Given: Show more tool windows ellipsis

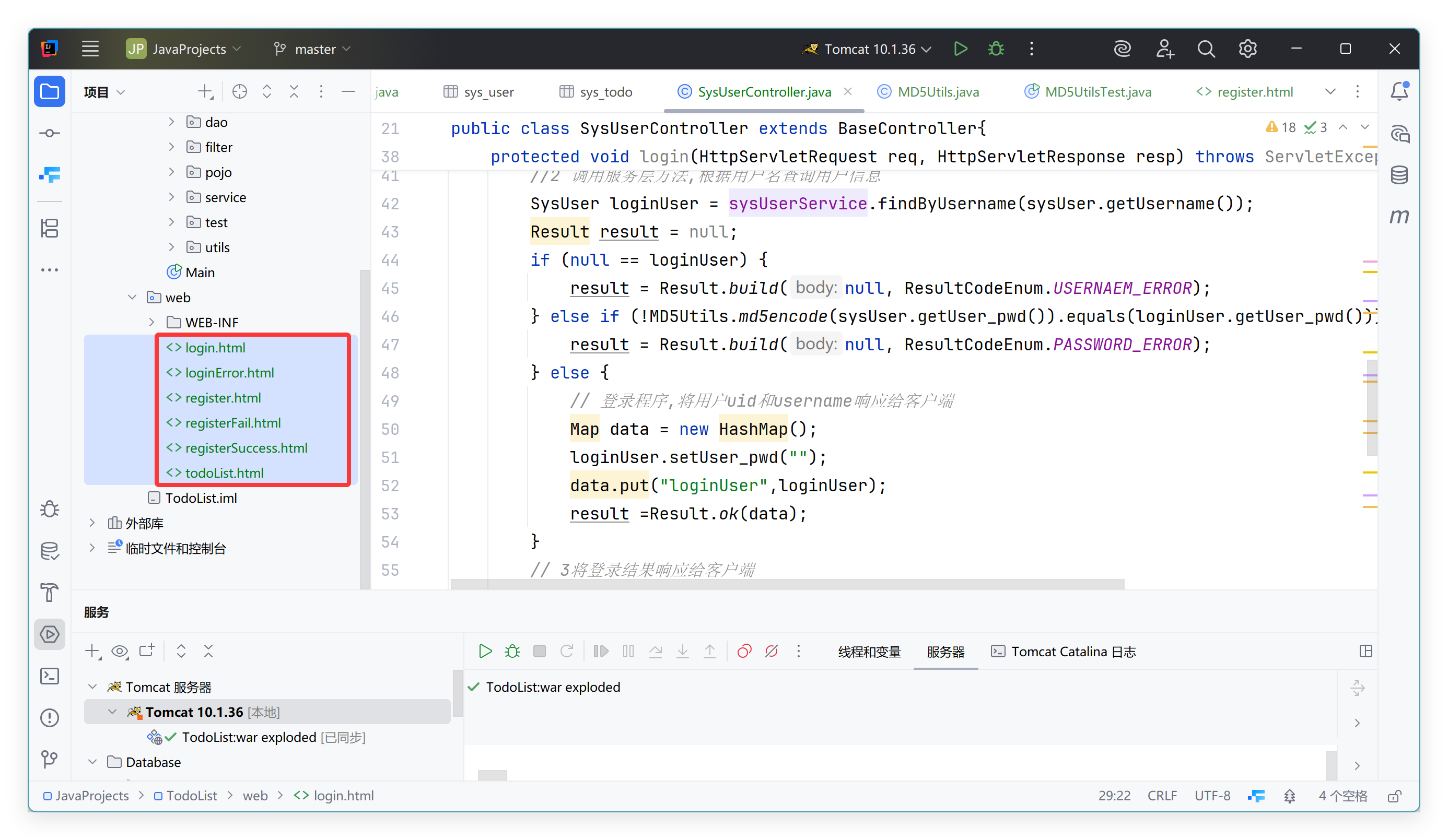Looking at the screenshot, I should [x=50, y=270].
